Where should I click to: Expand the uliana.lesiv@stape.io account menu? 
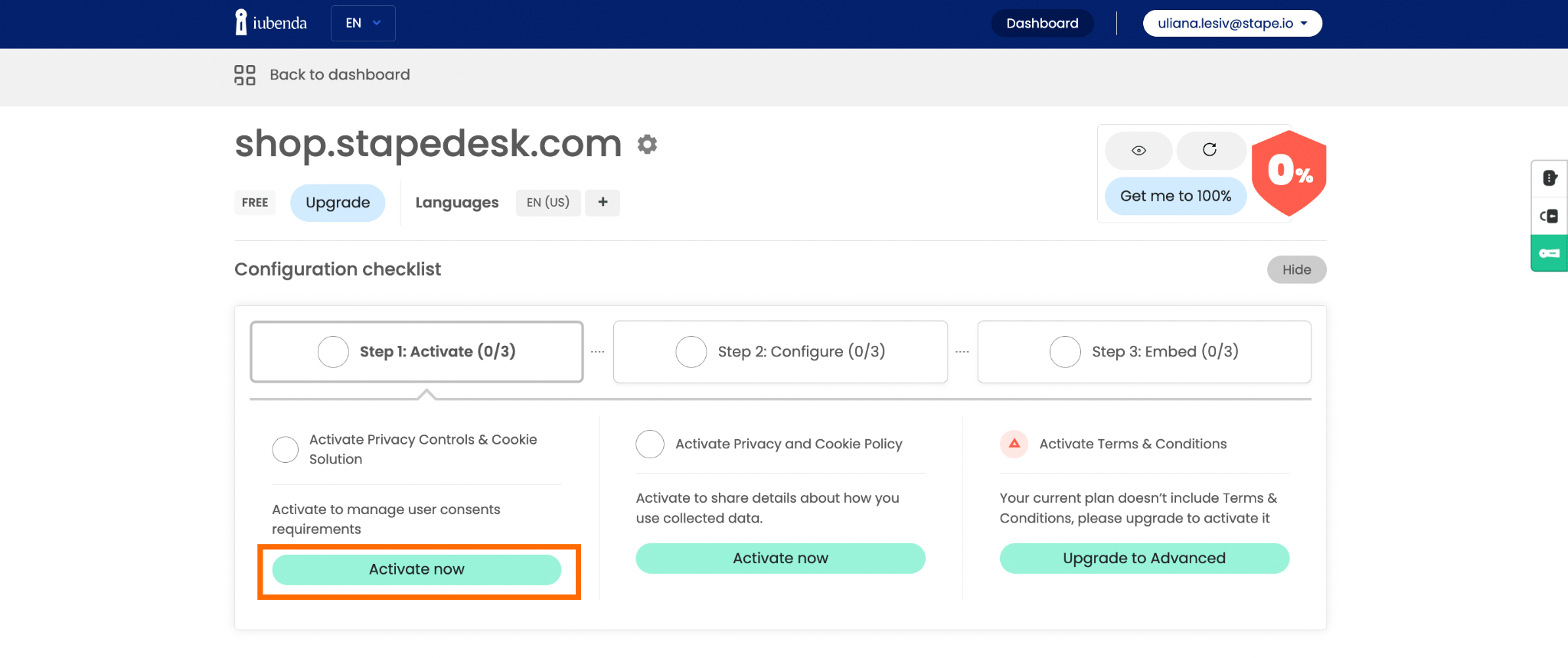1232,23
